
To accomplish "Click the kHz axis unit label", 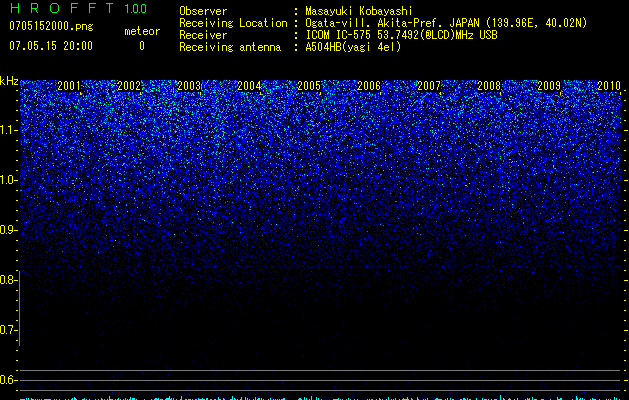I will 9,81.
